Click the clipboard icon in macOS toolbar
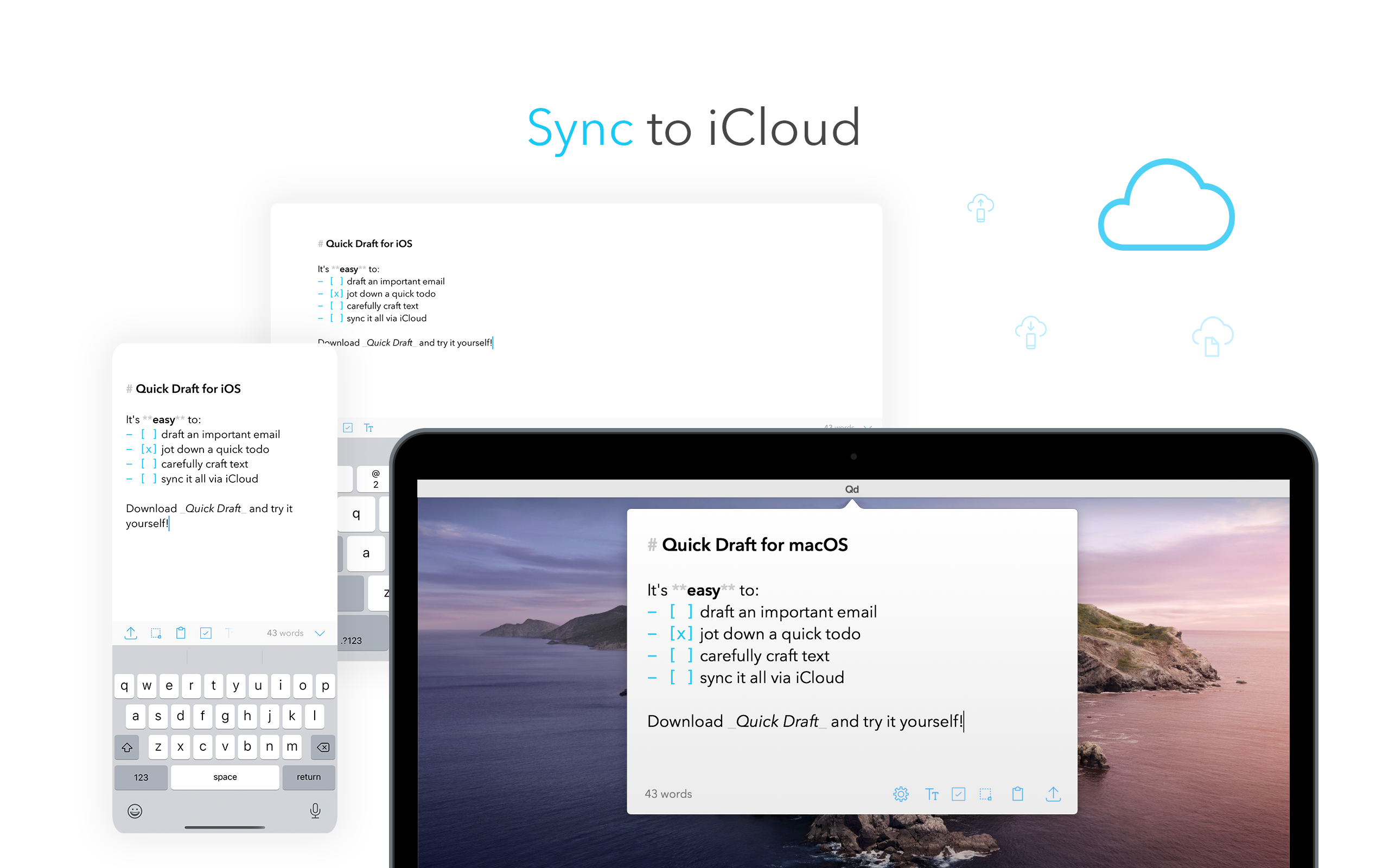Screen dimensions: 1389x868 click(x=1018, y=794)
